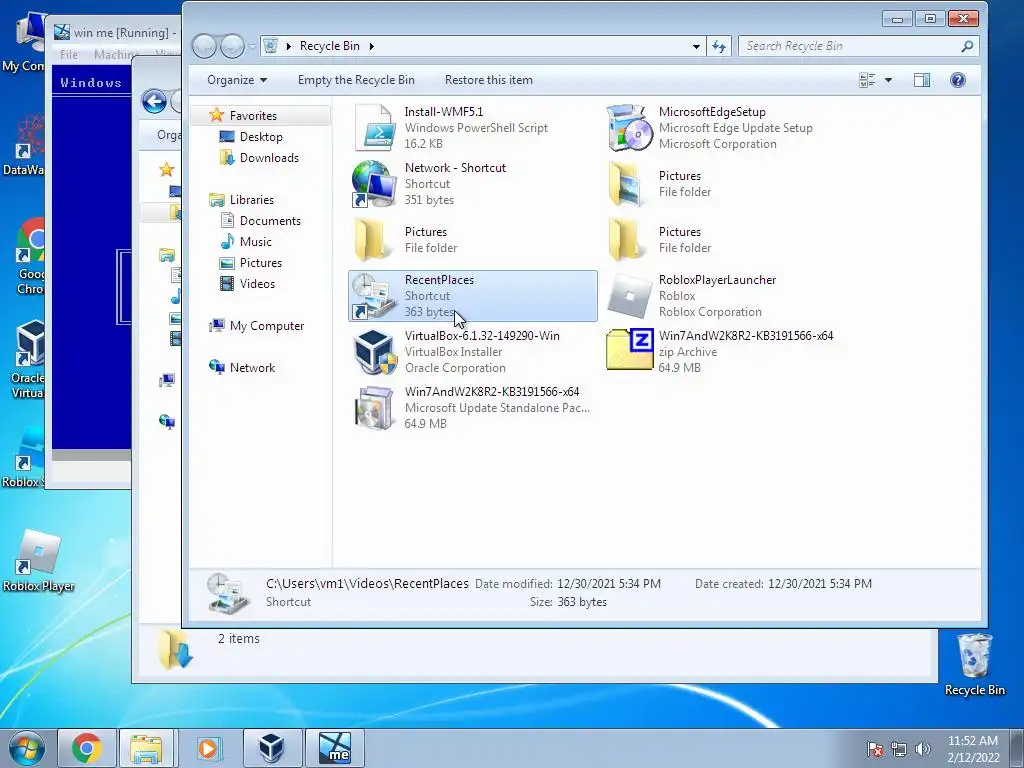Click Empty the Recycle Bin

pos(356,80)
